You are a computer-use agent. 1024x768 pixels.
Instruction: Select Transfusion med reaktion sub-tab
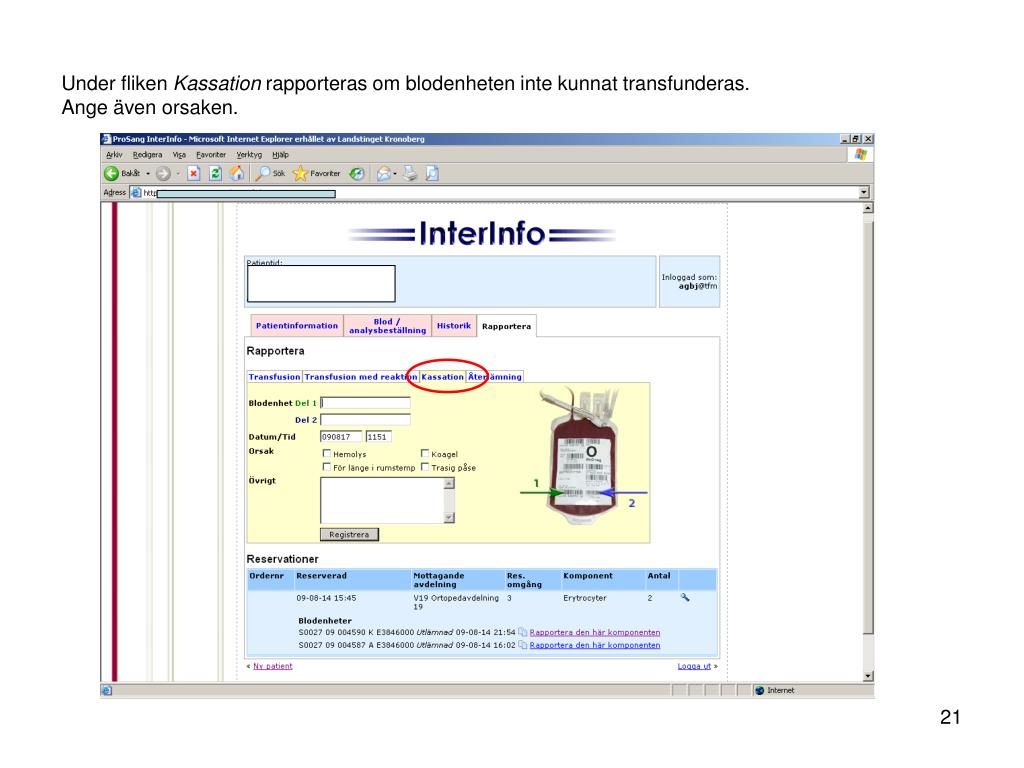(x=360, y=377)
